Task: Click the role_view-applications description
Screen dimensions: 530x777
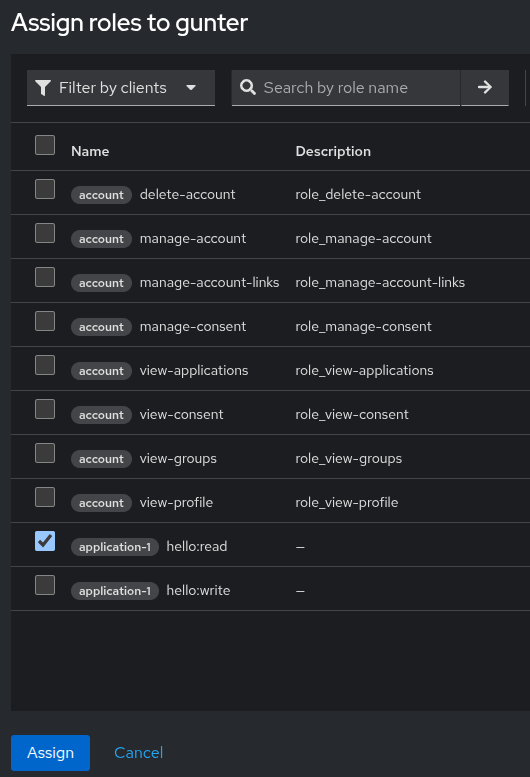Action: pos(365,371)
